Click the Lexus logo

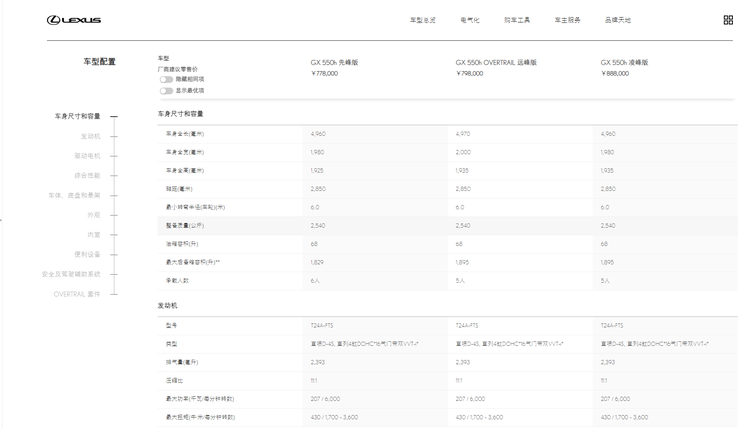pyautogui.click(x=74, y=20)
